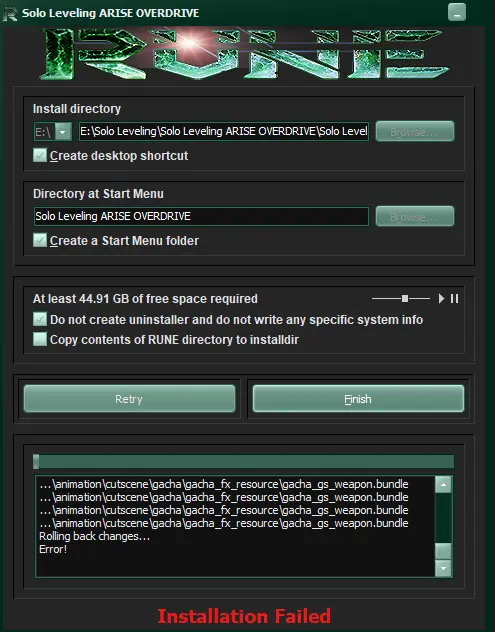This screenshot has height=632, width=495.
Task: Click Browse next to Start Menu directory
Action: (415, 216)
